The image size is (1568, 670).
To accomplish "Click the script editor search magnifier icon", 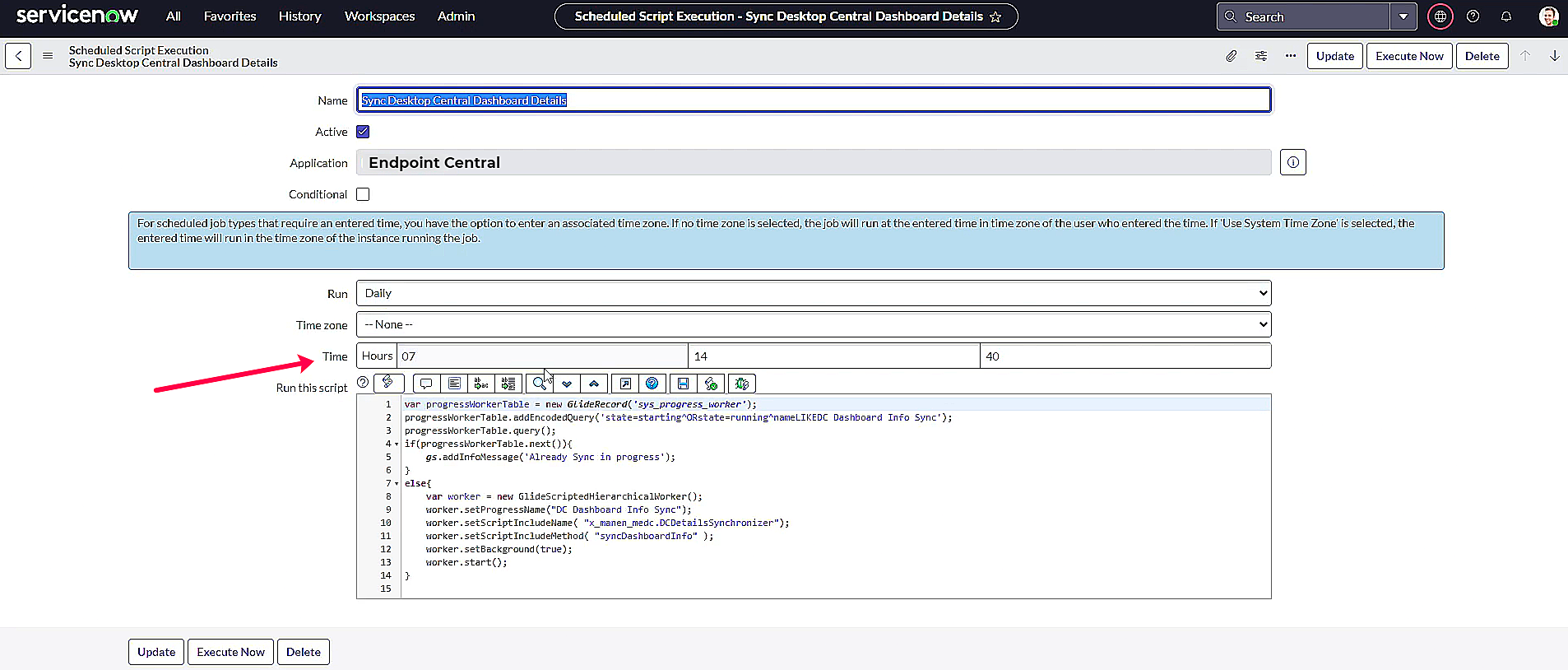I will [x=539, y=384].
